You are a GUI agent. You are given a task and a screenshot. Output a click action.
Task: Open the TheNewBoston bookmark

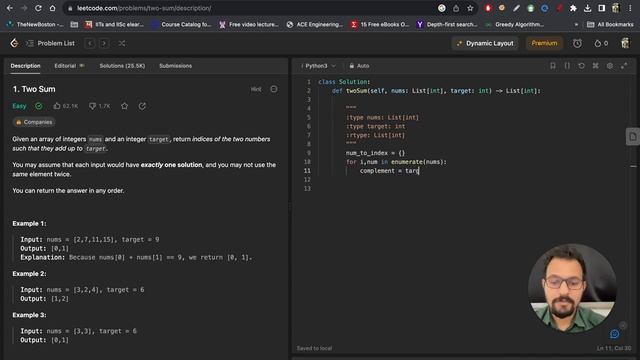(x=35, y=24)
